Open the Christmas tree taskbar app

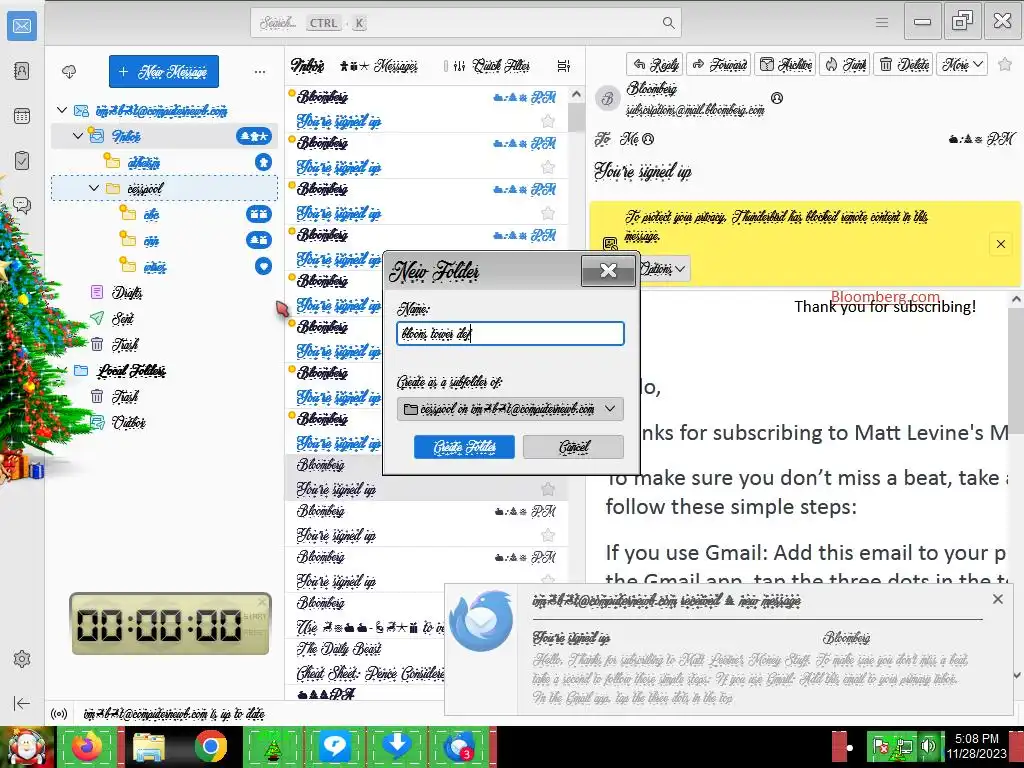(272, 746)
